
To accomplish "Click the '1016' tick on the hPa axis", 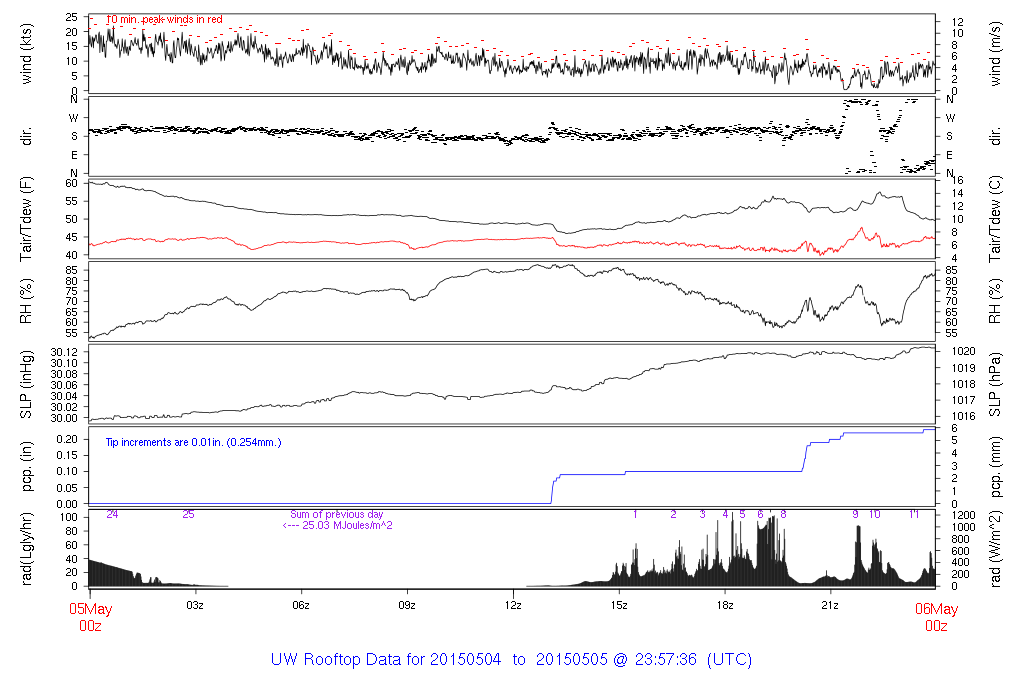I will 964,416.
